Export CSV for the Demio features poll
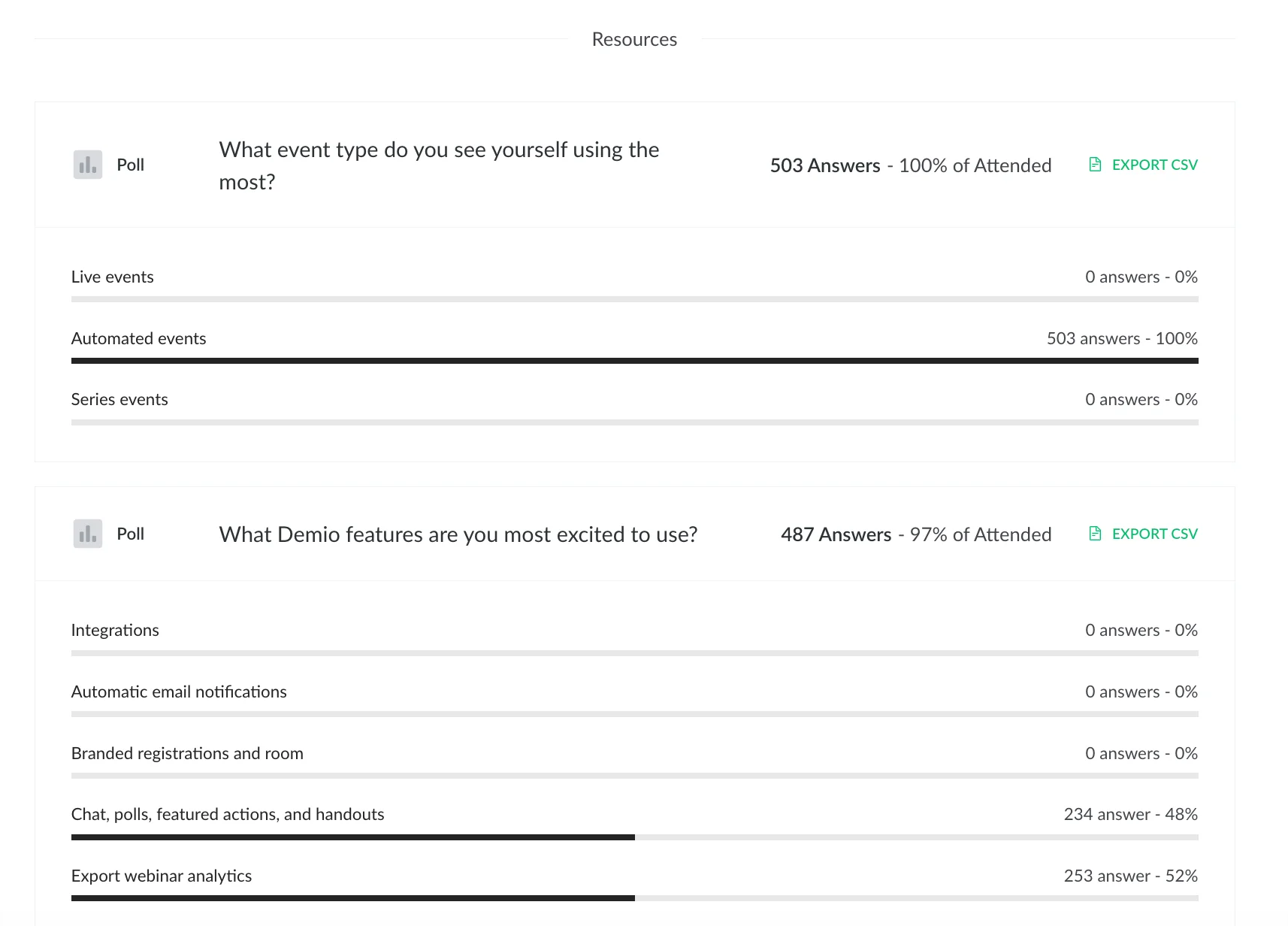Image resolution: width=1288 pixels, height=926 pixels. 1155,534
